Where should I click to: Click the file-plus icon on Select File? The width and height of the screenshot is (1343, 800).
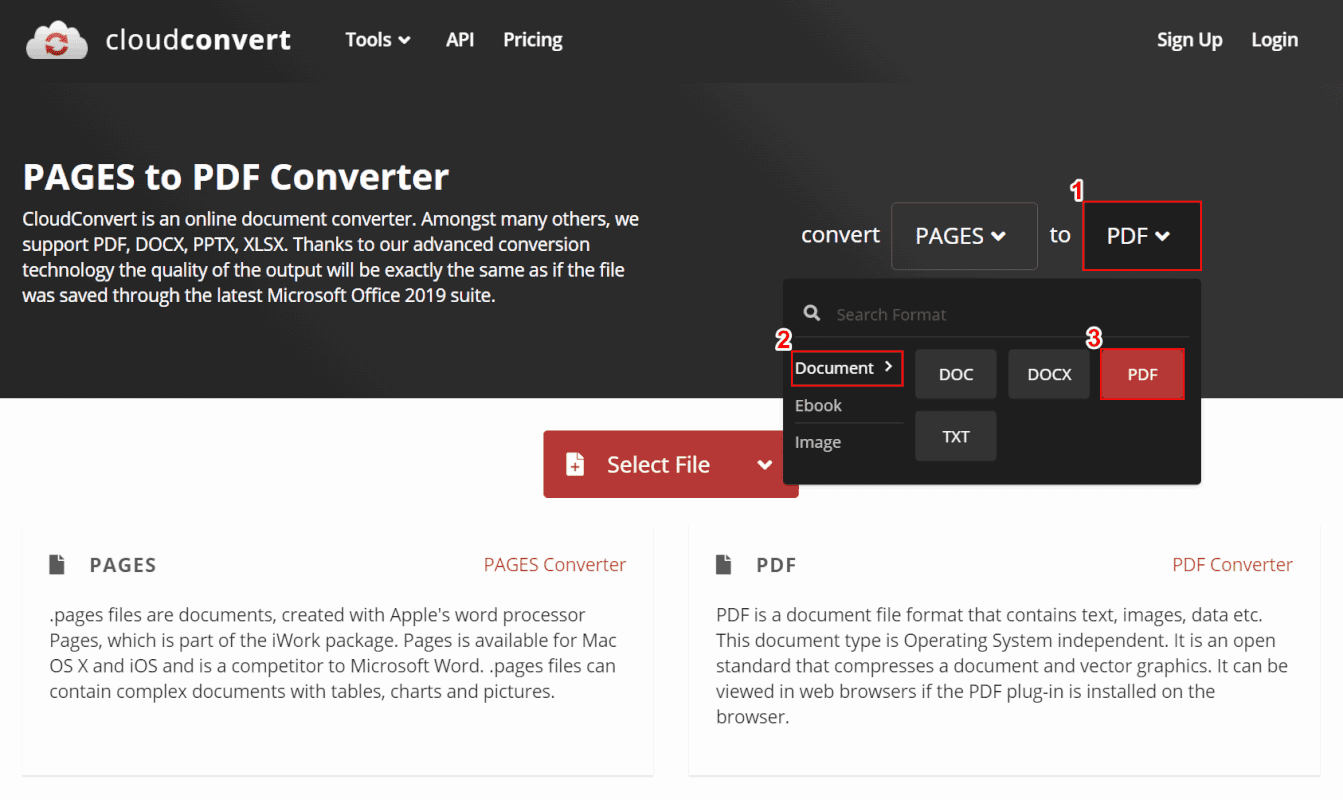tap(575, 464)
